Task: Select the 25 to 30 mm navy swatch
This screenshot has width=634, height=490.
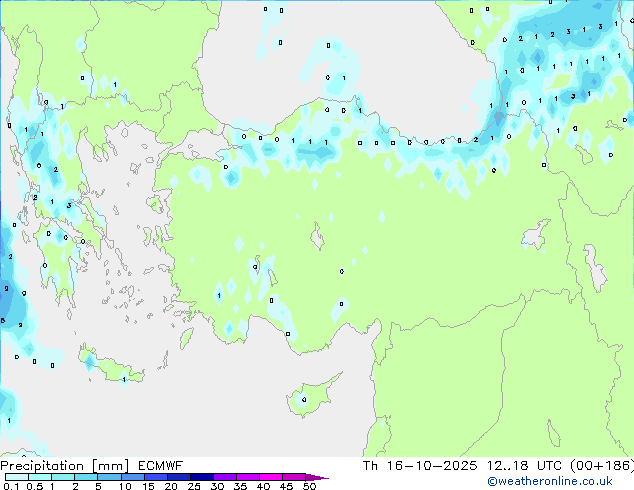Action: [201, 477]
